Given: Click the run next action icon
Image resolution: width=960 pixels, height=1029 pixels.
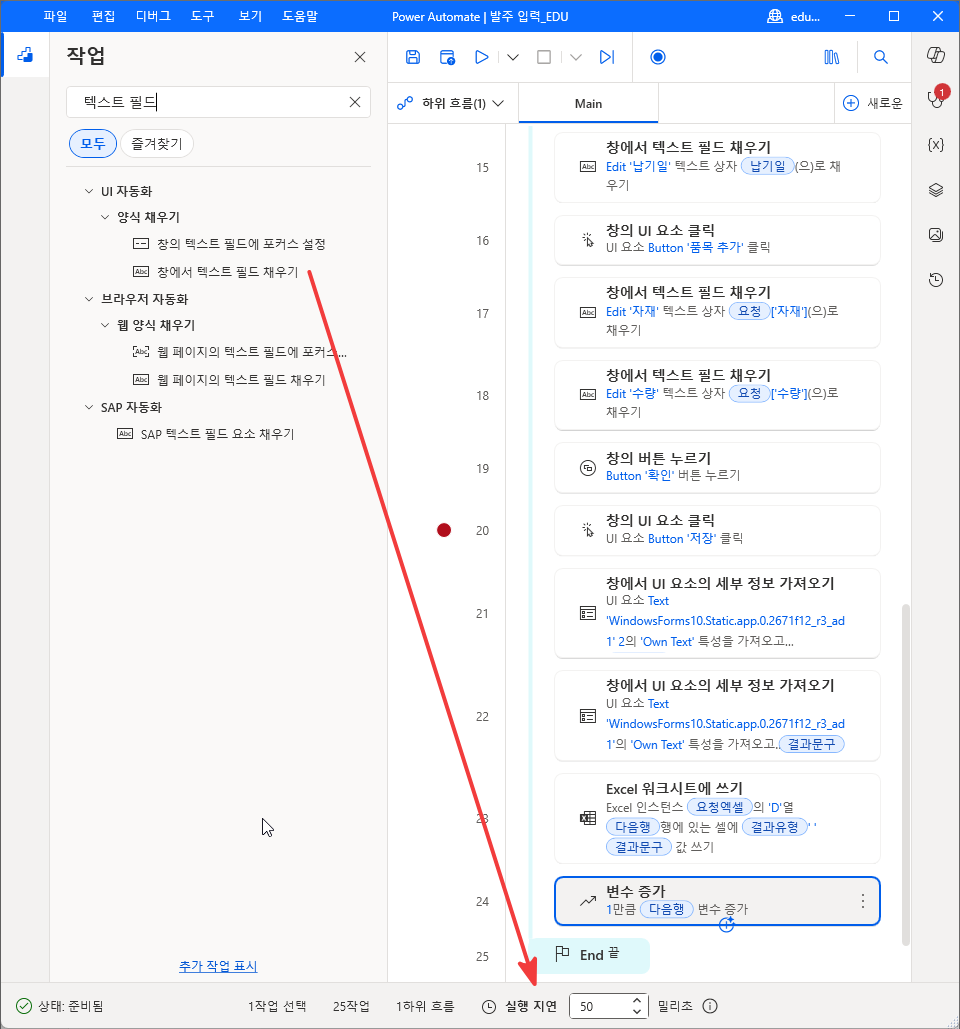Looking at the screenshot, I should click(607, 57).
